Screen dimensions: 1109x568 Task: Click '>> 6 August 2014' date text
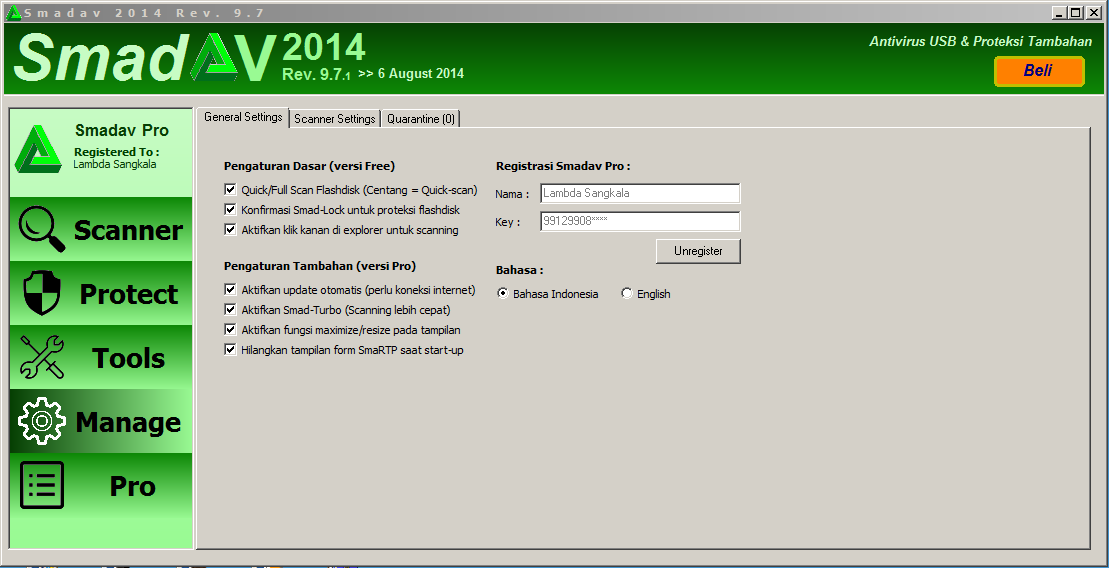[411, 73]
